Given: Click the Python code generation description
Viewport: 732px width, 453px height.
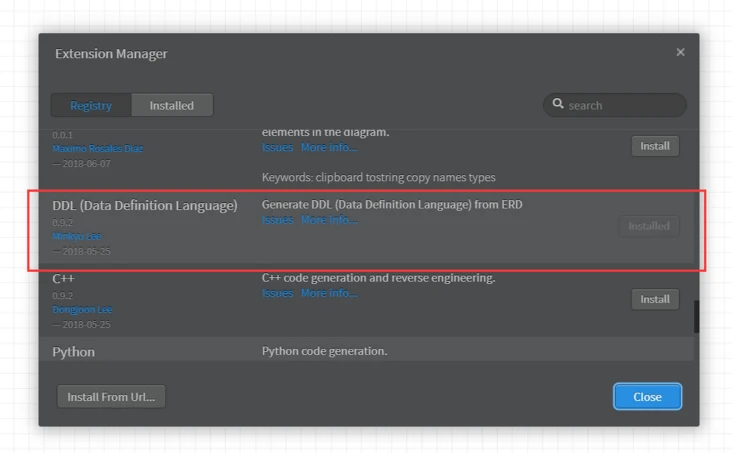Looking at the screenshot, I should [324, 351].
